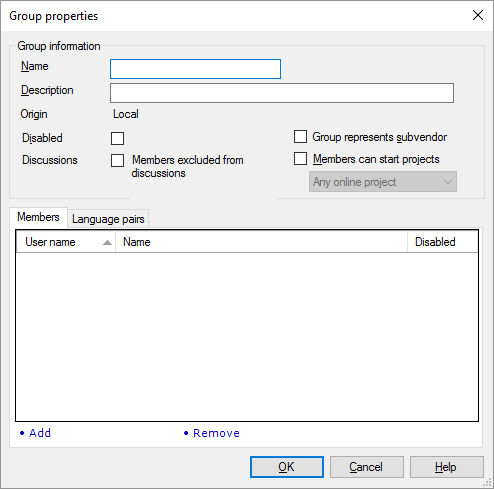494x489 pixels.
Task: Select the Members tab
Action: (38, 217)
